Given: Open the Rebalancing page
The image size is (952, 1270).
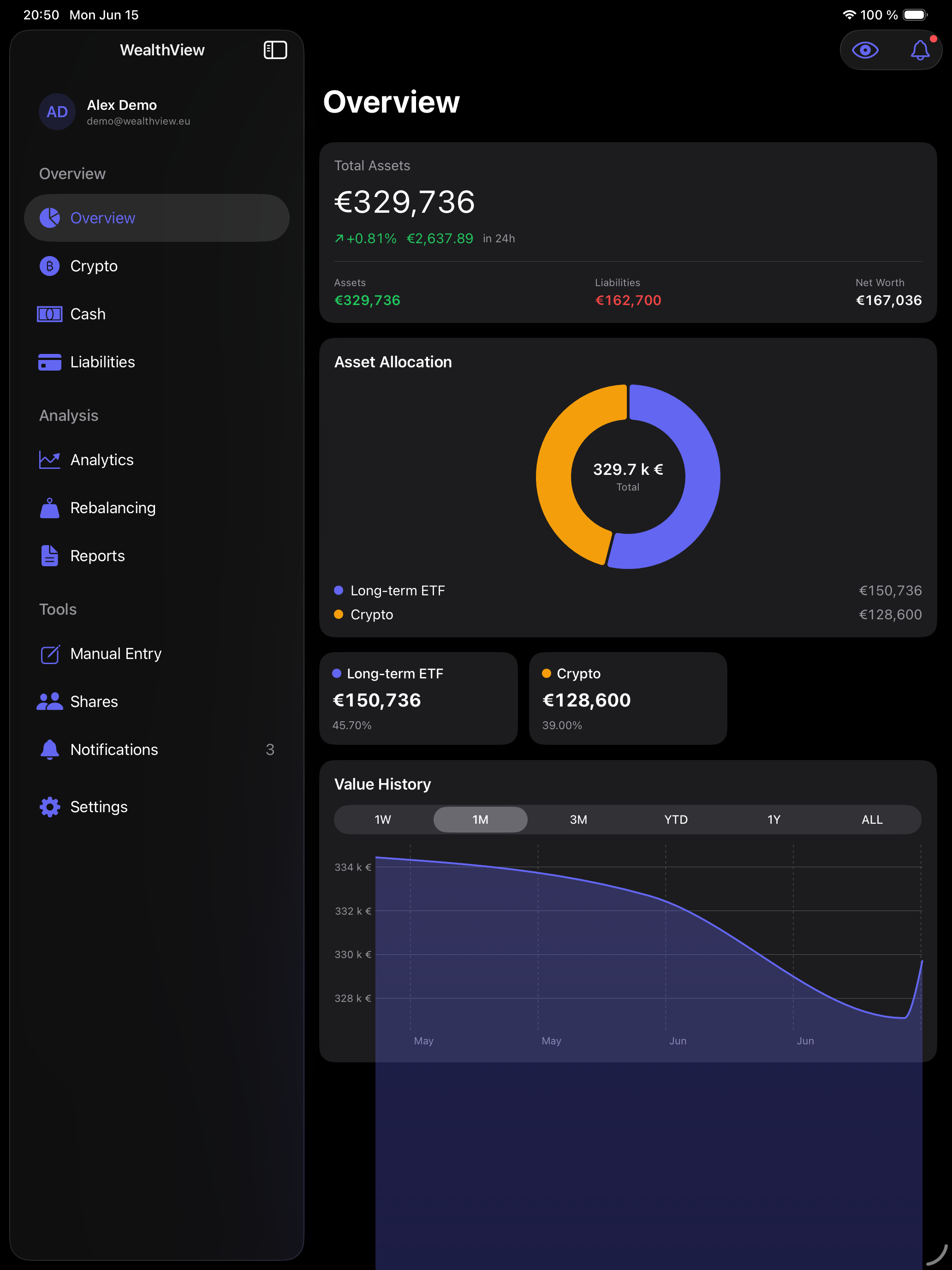Looking at the screenshot, I should [x=157, y=508].
